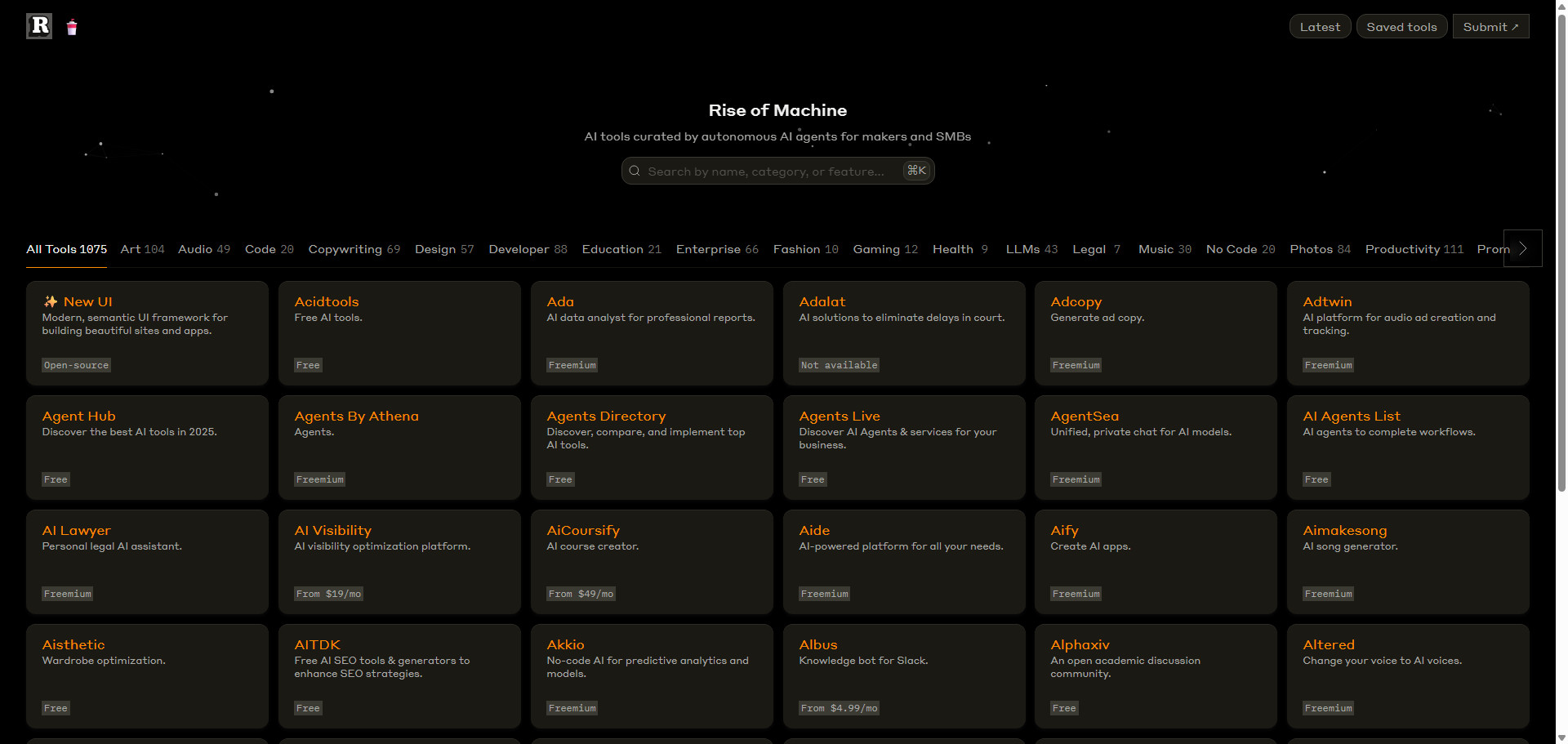Select the Photos category tab

[x=1320, y=249]
